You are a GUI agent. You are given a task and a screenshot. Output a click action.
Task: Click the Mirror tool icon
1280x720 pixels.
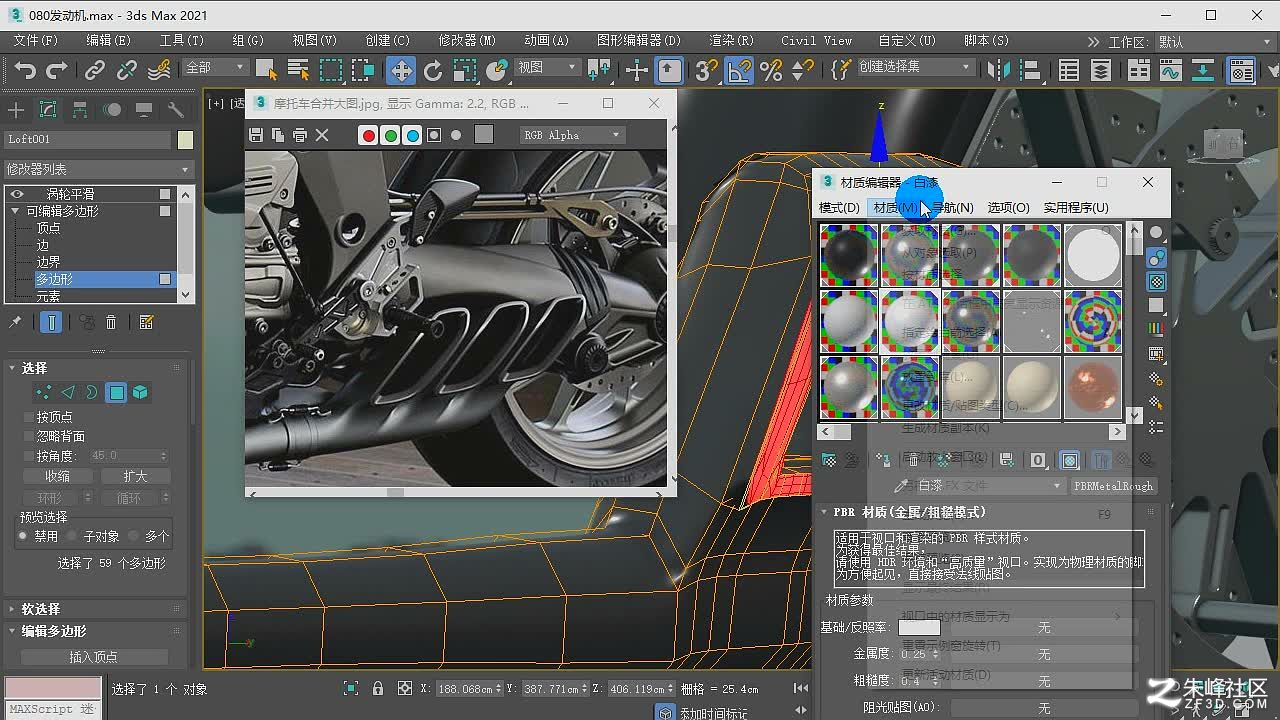point(997,70)
